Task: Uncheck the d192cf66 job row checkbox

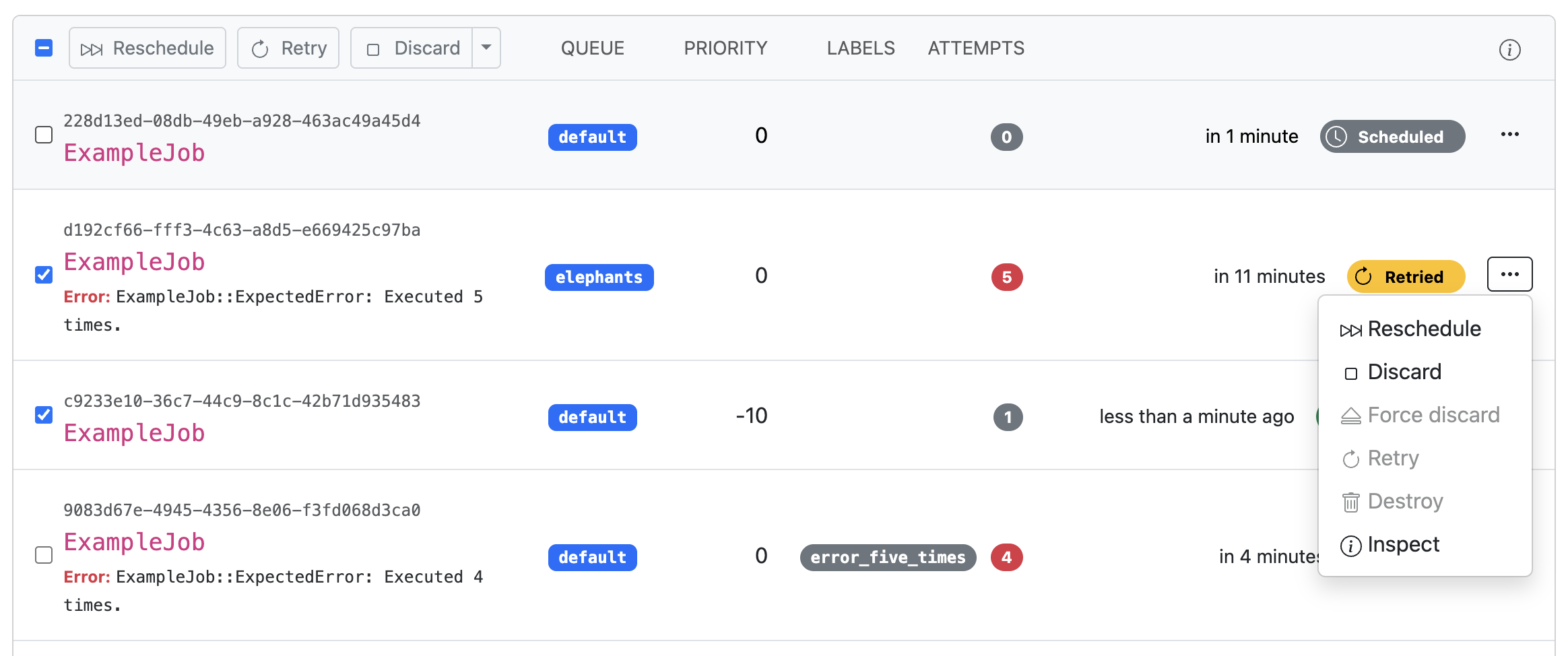Action: [44, 275]
